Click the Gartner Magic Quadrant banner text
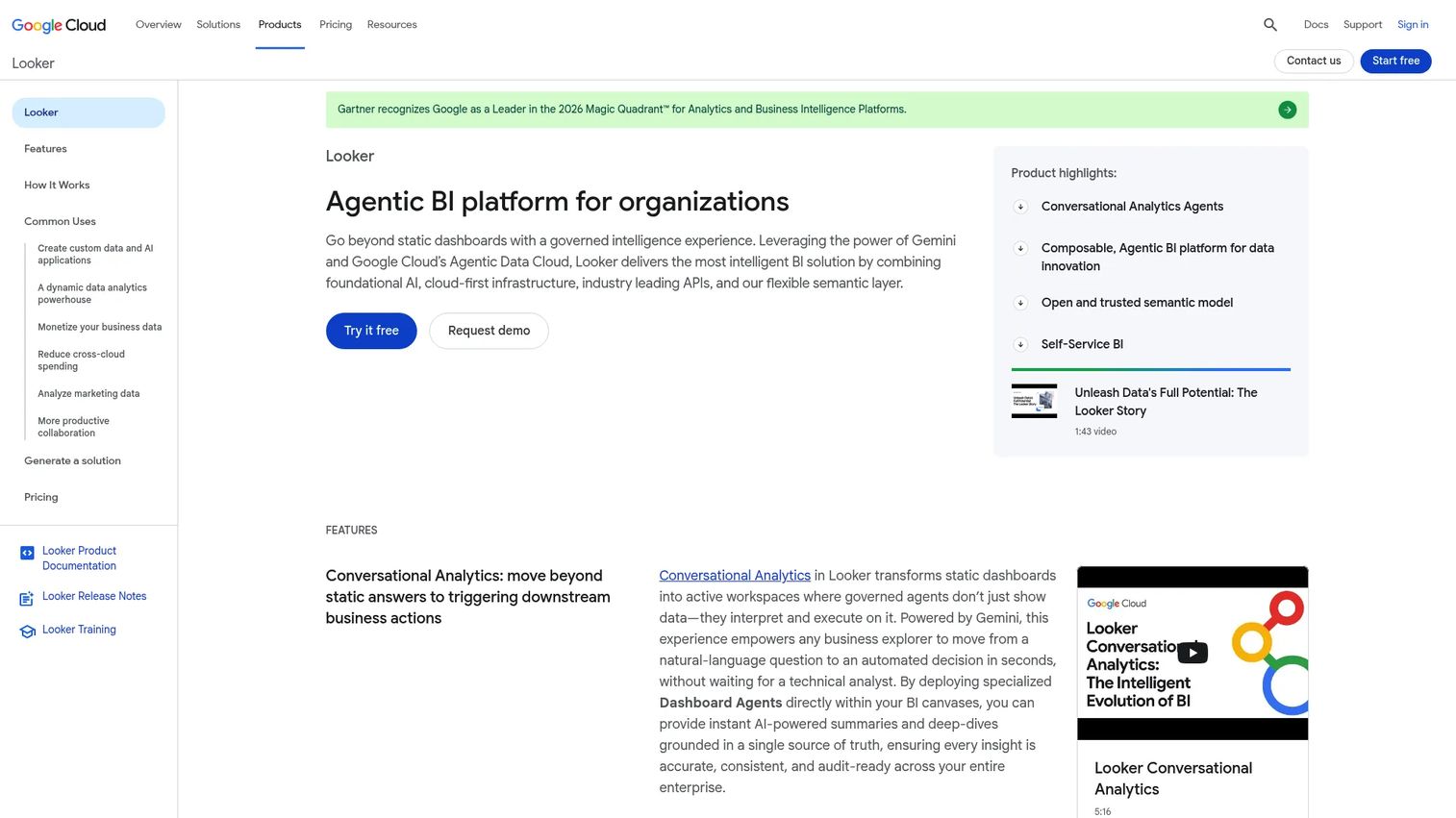 [621, 110]
